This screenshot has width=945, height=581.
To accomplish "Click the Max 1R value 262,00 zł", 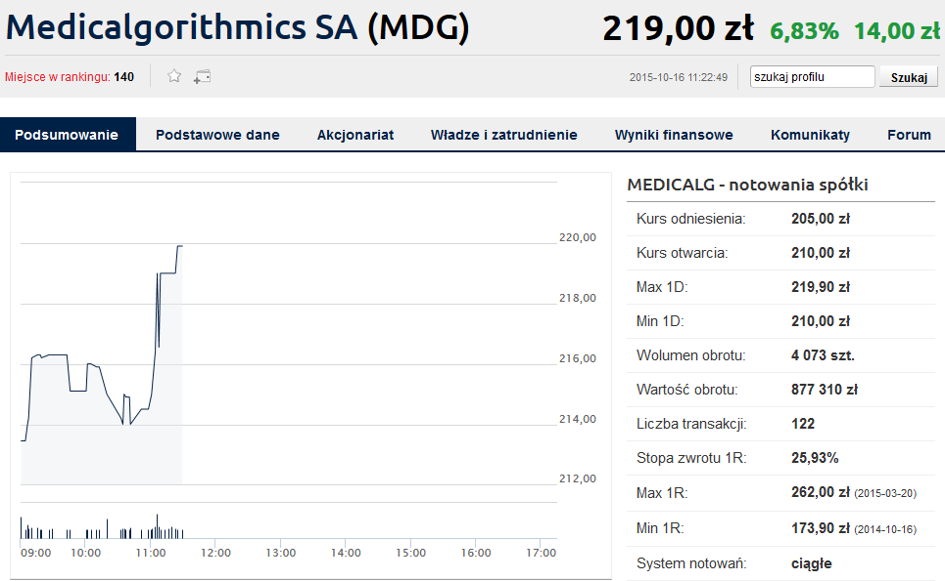I will (x=820, y=492).
